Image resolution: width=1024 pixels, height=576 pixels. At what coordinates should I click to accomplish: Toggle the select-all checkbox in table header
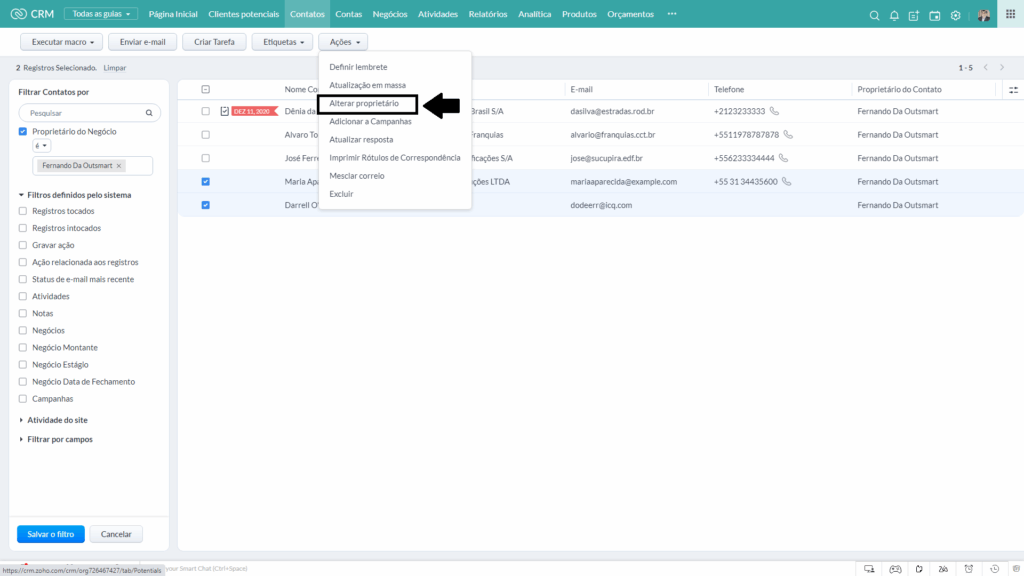(x=206, y=89)
